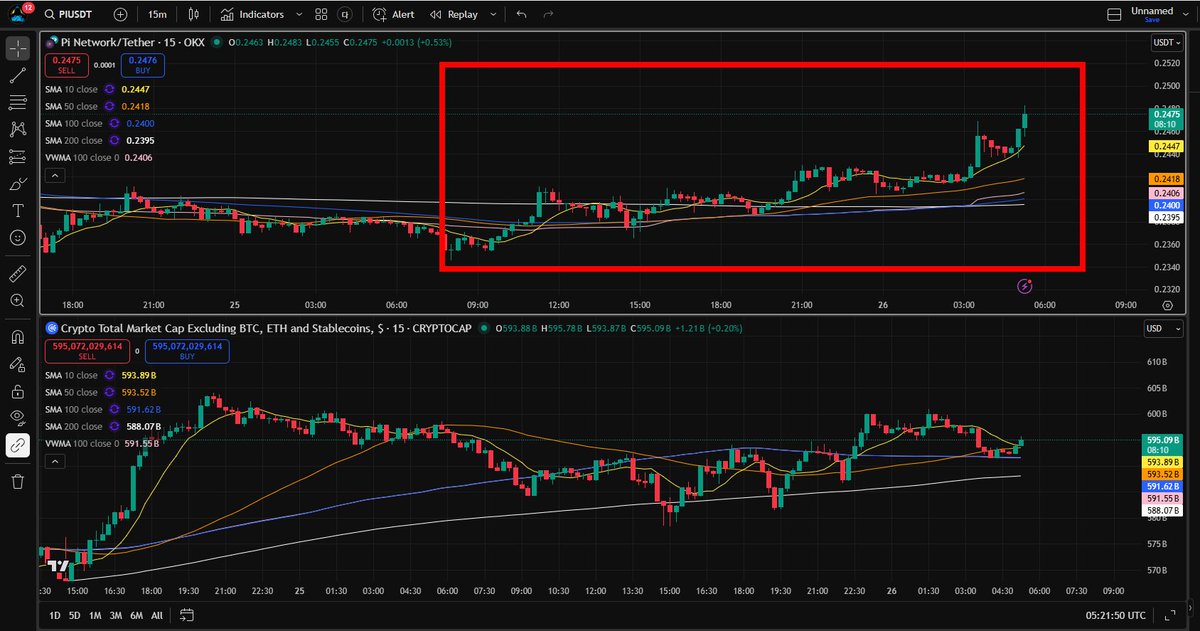Collapse the Crypto Total Market Cap indicator legend
This screenshot has height=631, width=1200.
click(54, 461)
